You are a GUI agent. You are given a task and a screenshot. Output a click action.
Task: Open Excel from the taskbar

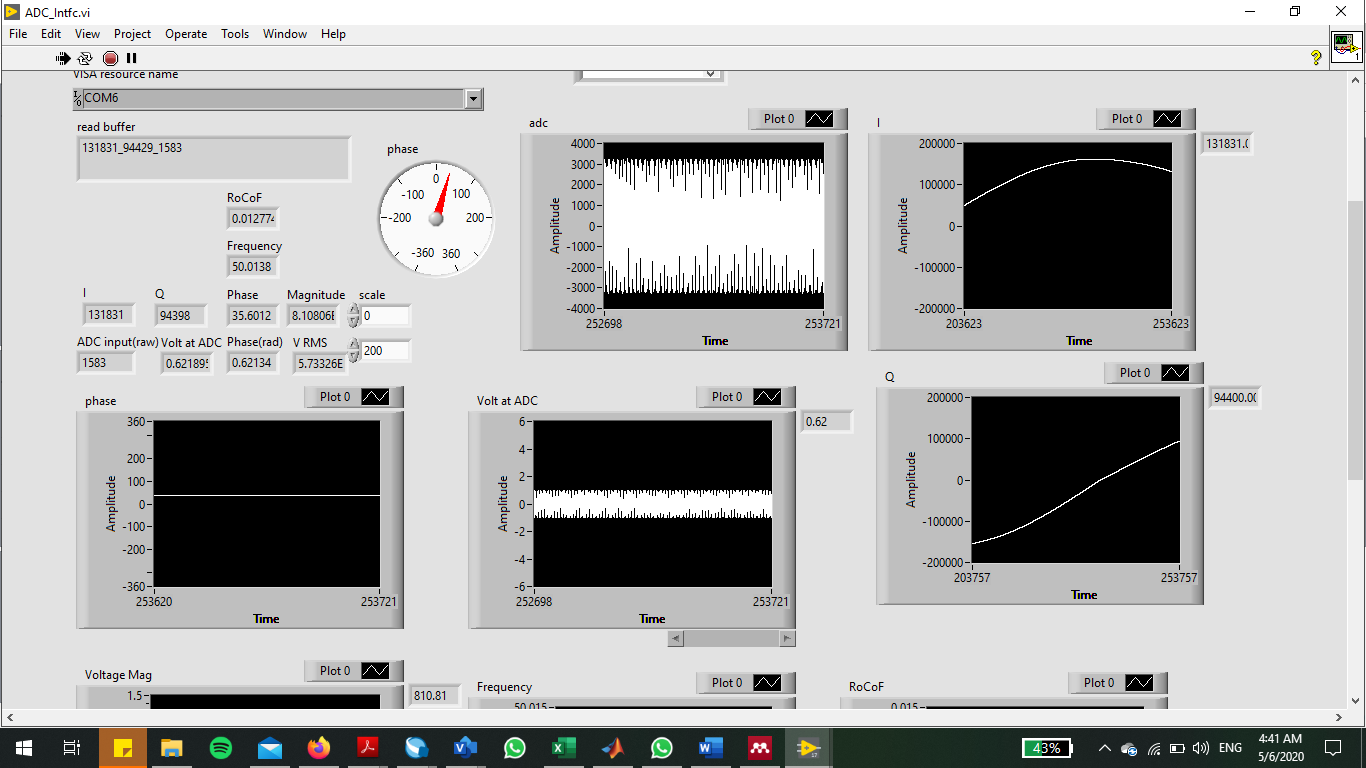coord(564,747)
